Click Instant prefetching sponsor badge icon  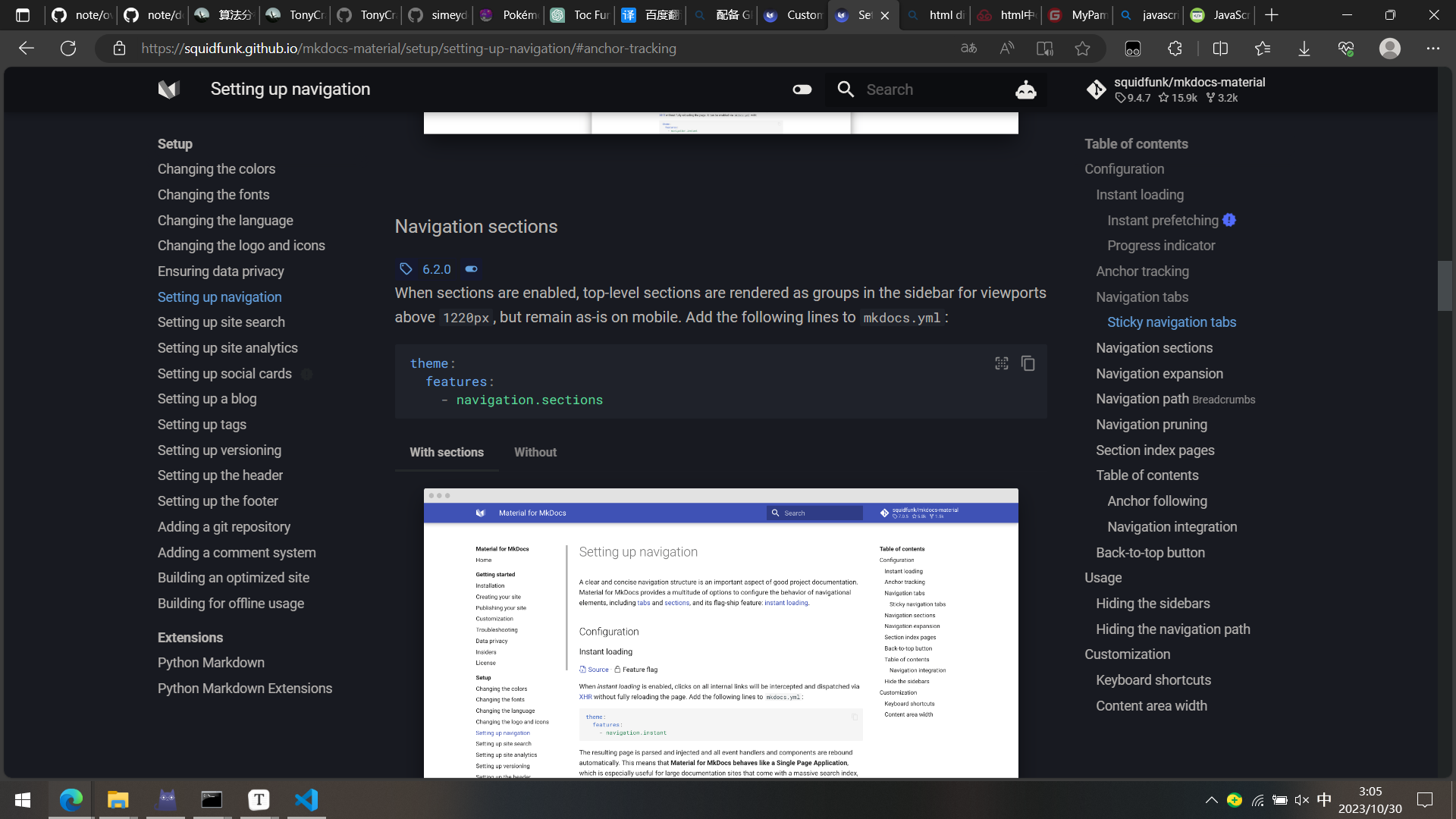[1229, 220]
